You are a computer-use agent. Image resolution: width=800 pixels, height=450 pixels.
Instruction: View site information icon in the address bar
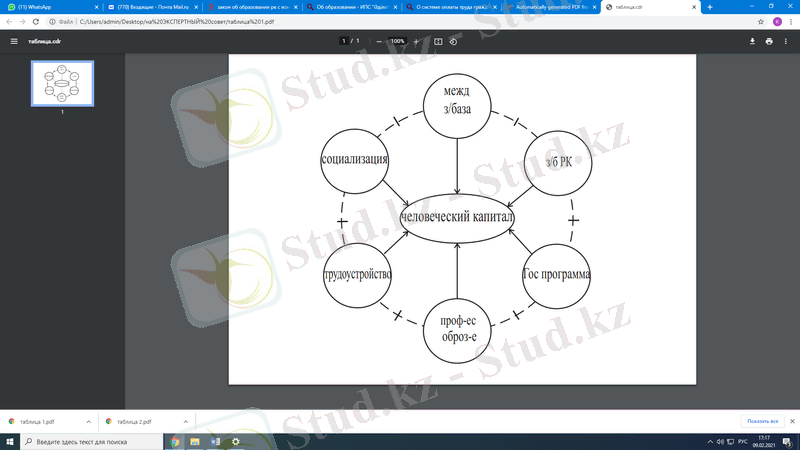coord(52,21)
